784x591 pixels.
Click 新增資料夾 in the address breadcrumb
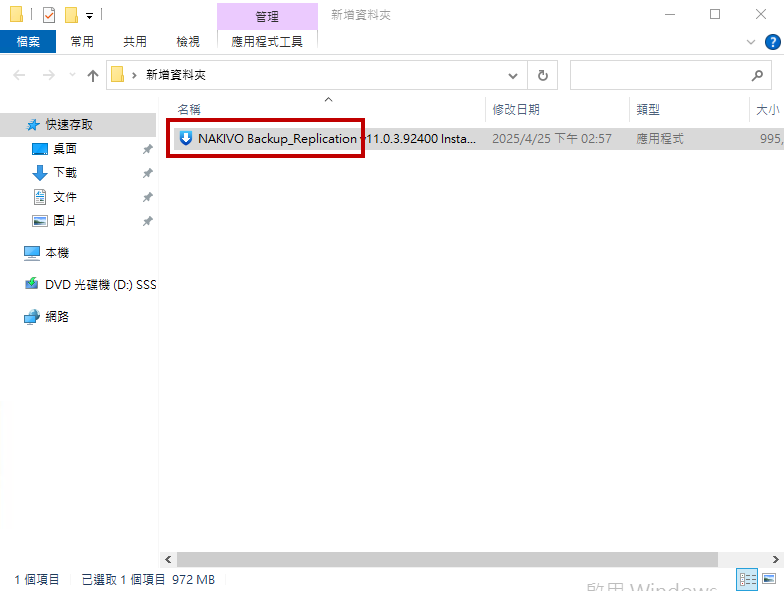(x=176, y=75)
